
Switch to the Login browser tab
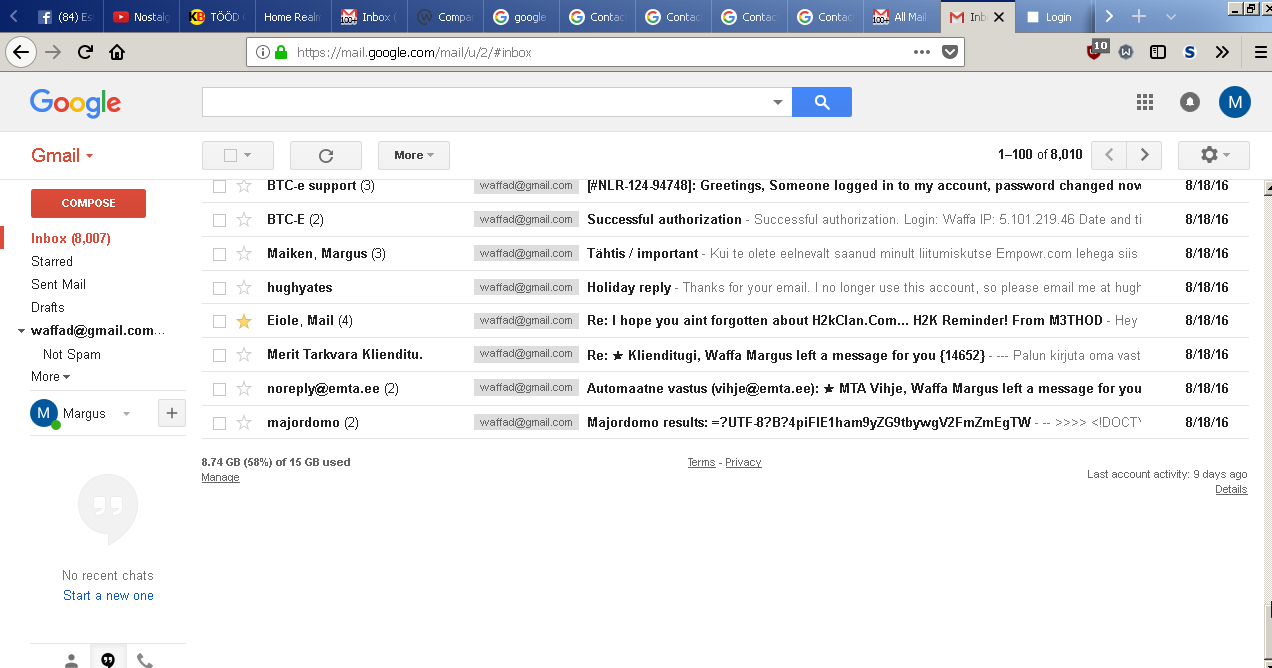pos(1052,16)
